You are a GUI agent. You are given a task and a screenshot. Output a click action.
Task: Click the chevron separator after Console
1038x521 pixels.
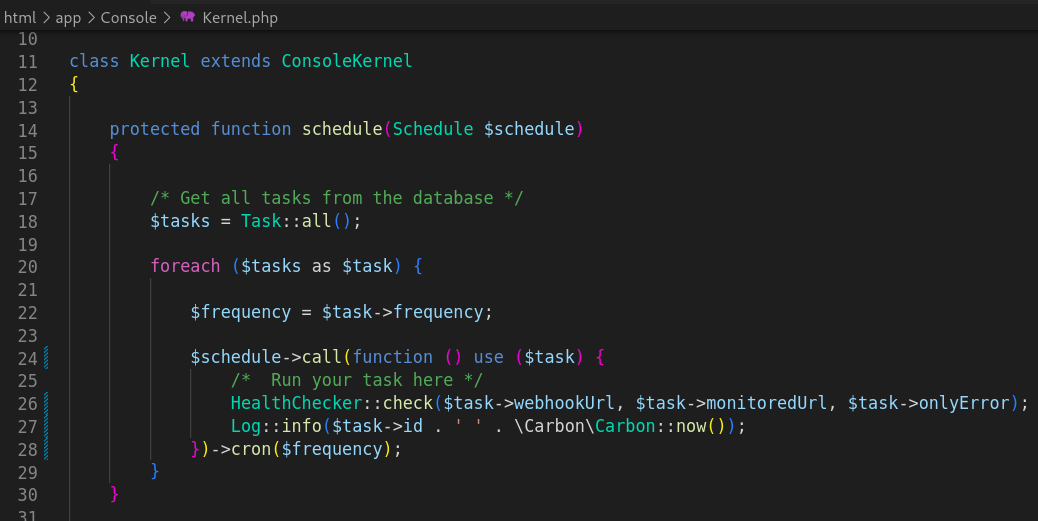(x=166, y=18)
